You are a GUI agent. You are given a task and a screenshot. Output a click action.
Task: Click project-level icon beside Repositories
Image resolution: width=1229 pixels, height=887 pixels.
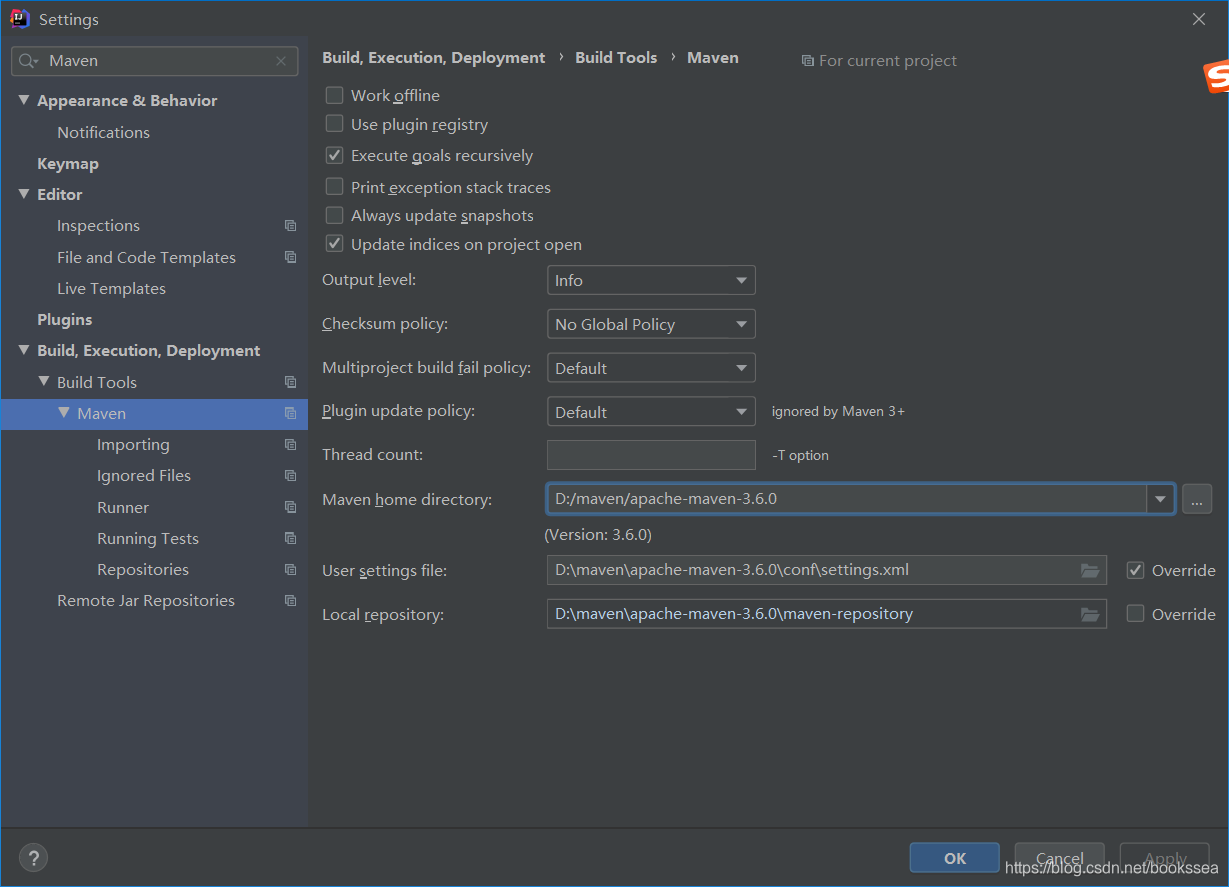coord(290,569)
